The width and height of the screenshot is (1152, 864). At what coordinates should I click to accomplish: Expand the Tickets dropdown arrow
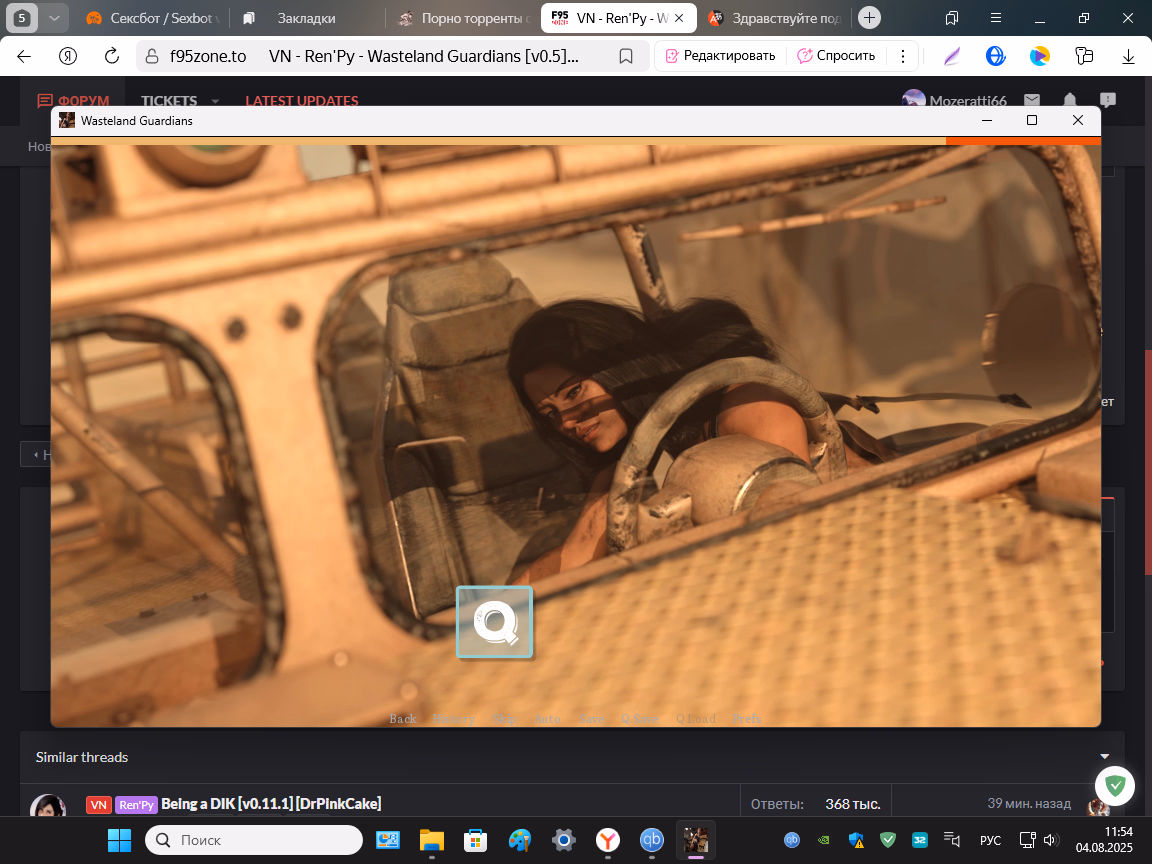tap(215, 101)
